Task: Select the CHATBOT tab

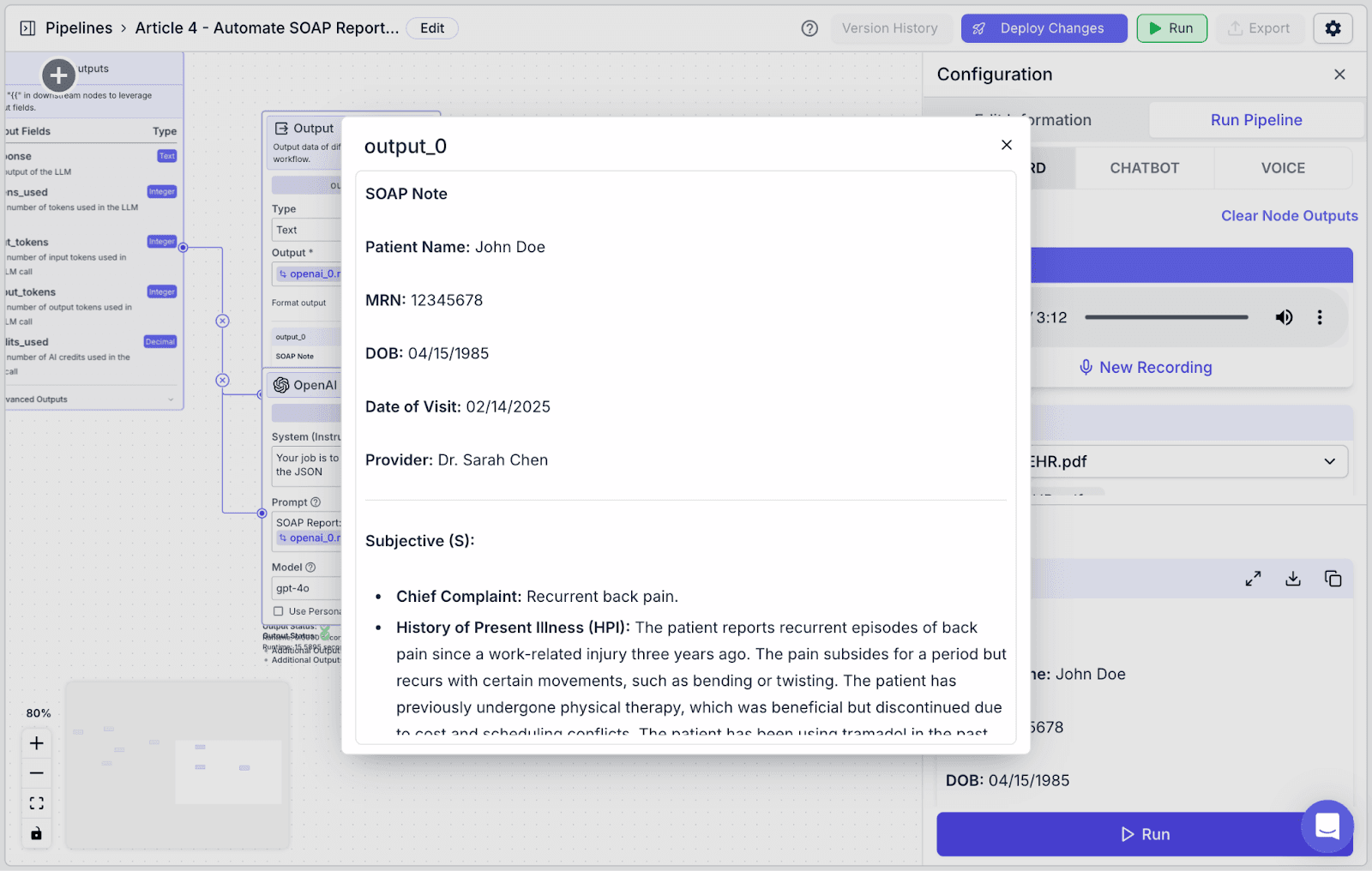Action: pyautogui.click(x=1145, y=168)
